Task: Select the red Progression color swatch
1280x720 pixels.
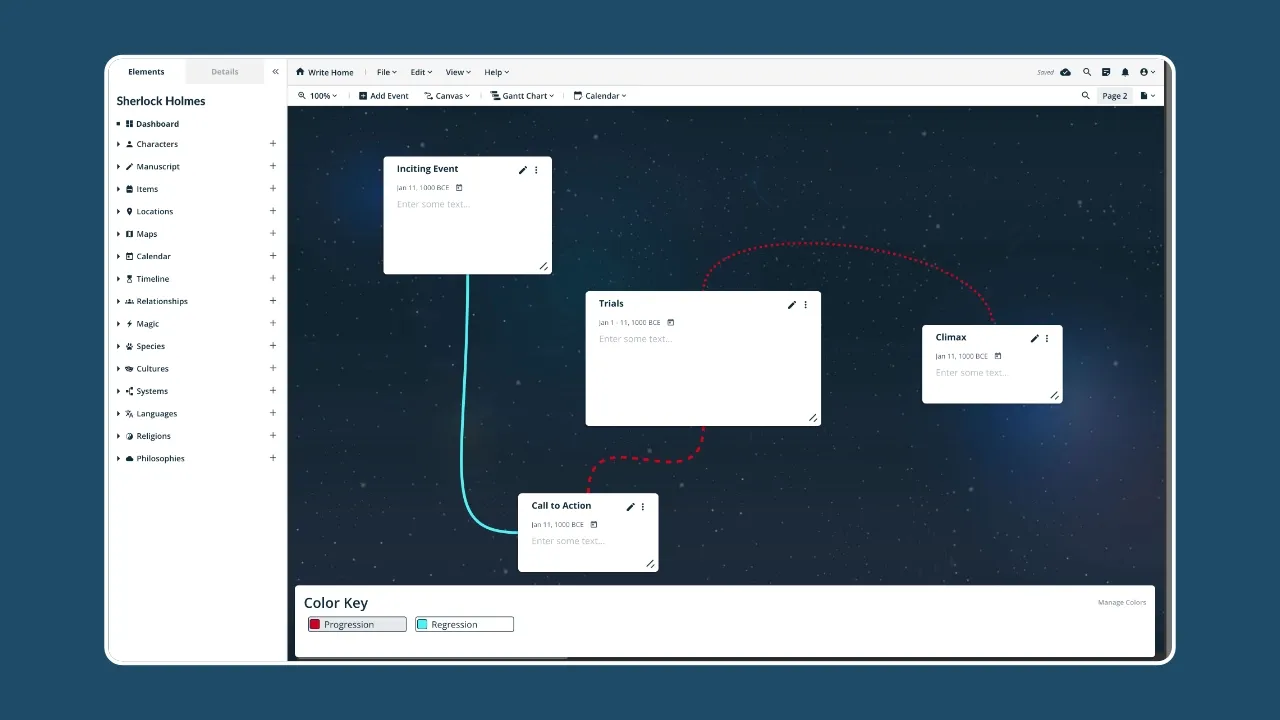Action: (x=315, y=623)
